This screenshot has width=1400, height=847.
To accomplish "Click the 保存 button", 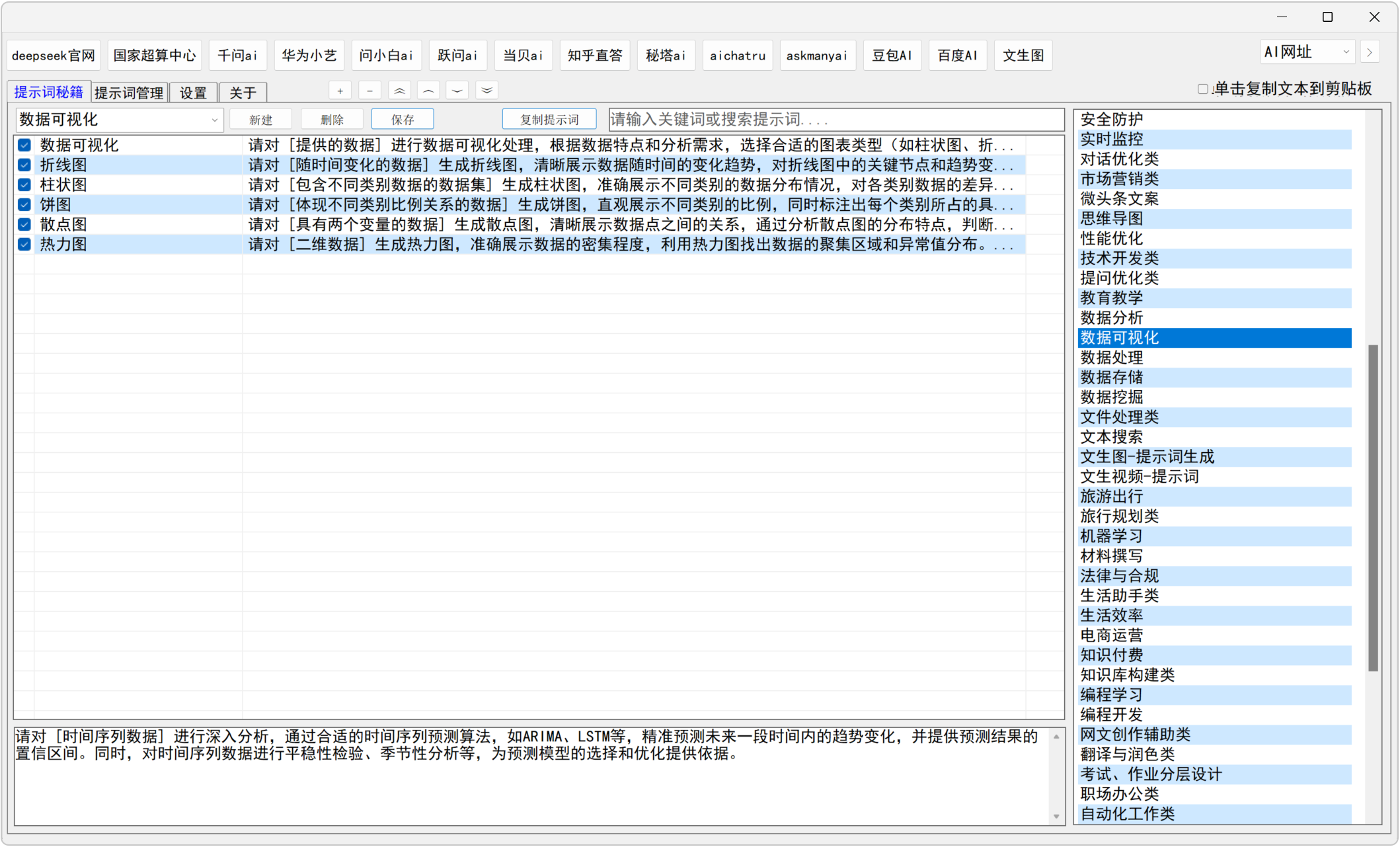I will (403, 120).
